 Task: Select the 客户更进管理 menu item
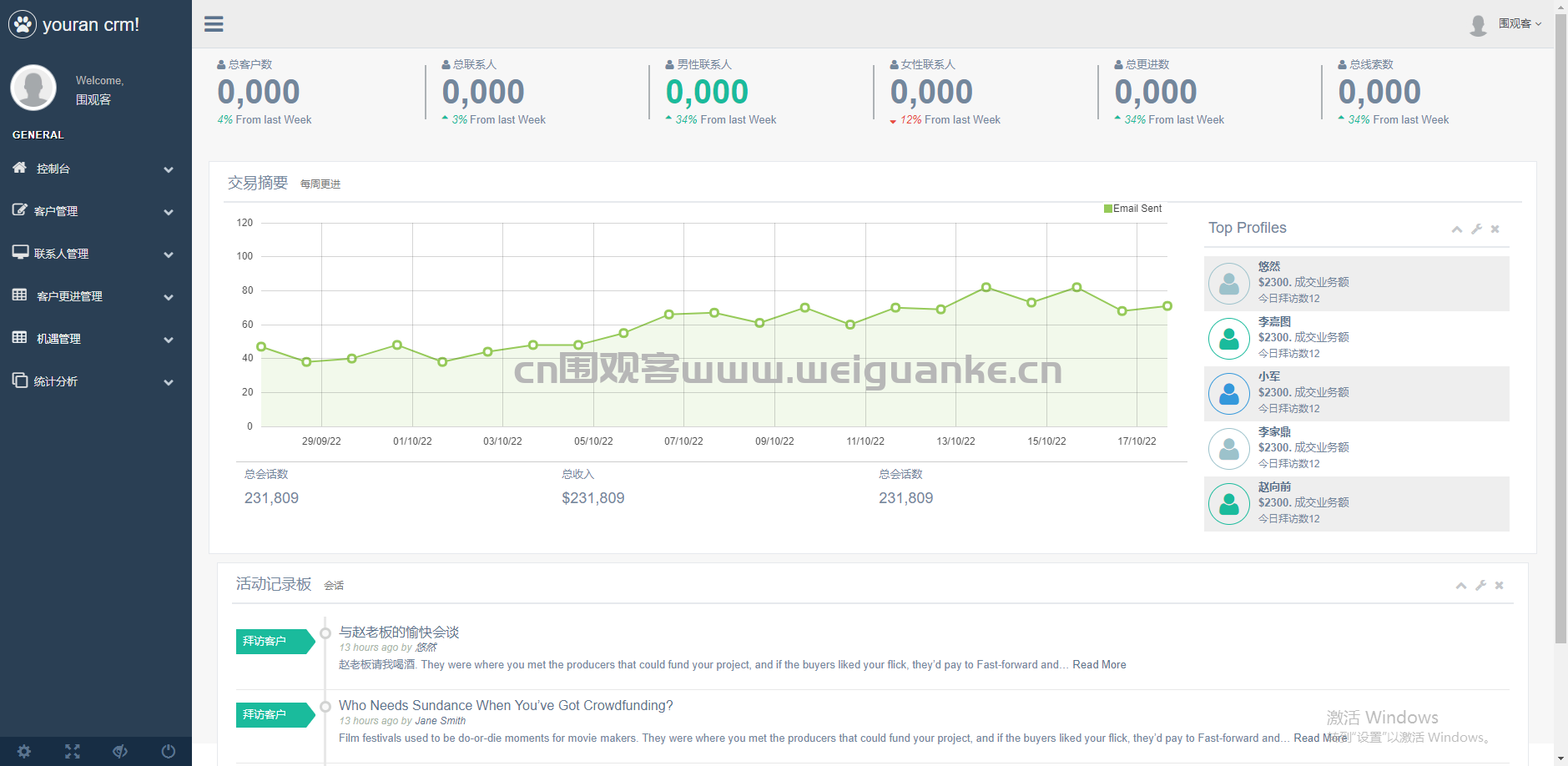pos(96,296)
